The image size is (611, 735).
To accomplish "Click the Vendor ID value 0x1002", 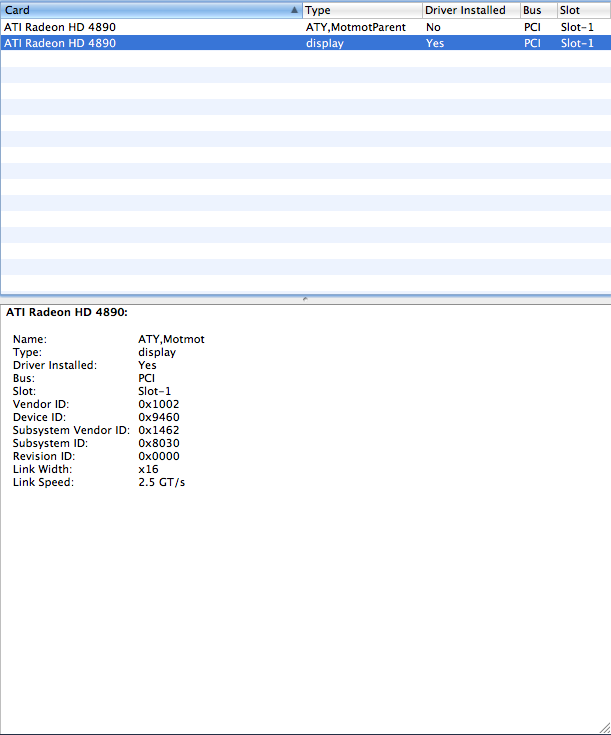I will tap(158, 404).
